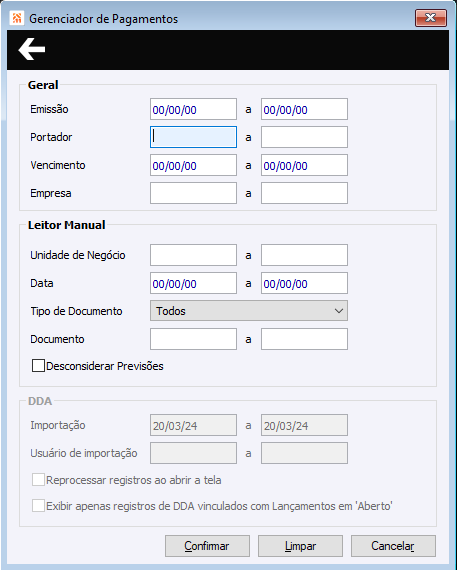Click the Emissão start date field
Image resolution: width=457 pixels, height=570 pixels.
[x=193, y=109]
